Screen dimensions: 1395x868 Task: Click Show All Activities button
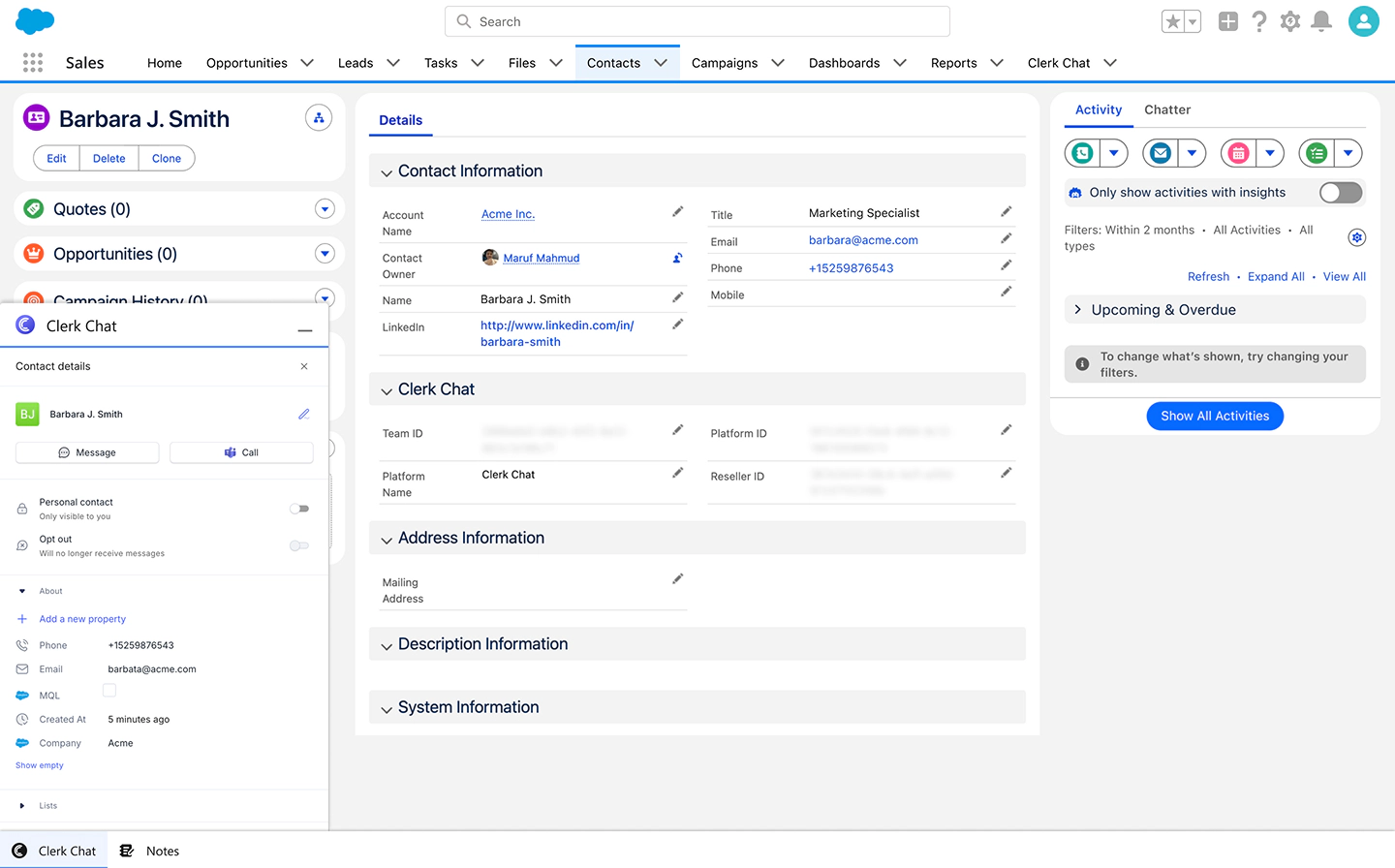point(1216,416)
